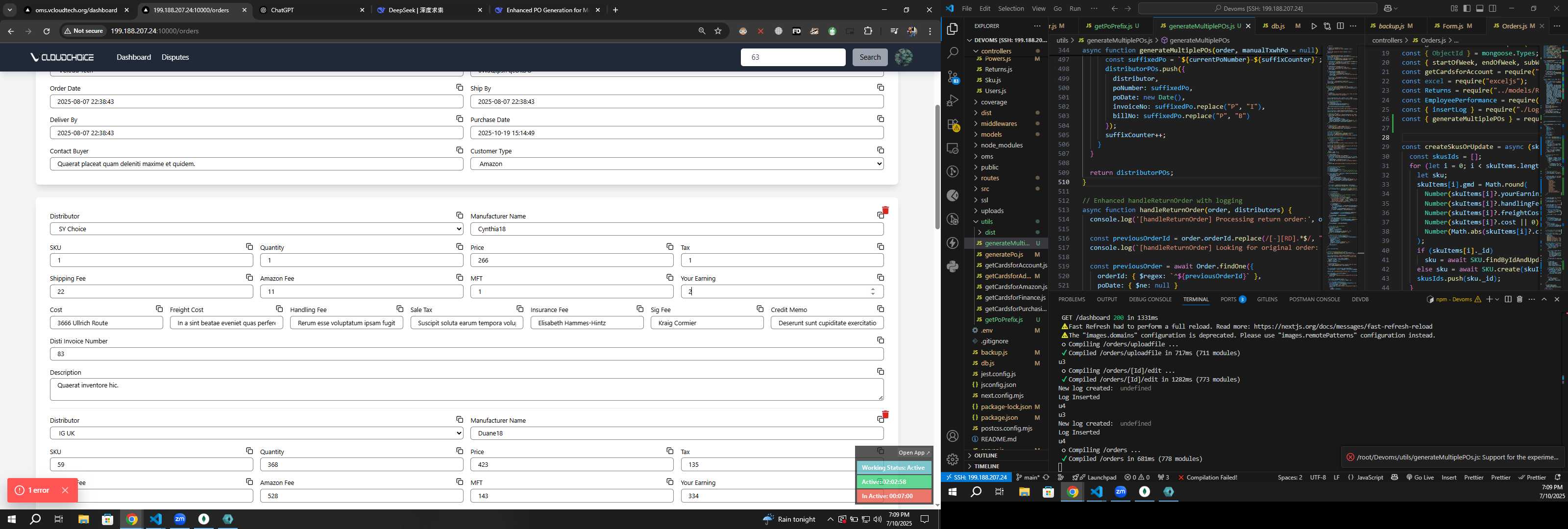This screenshot has width=1568, height=529.
Task: Open the Customer Type Amazon dropdown
Action: pyautogui.click(x=677, y=164)
